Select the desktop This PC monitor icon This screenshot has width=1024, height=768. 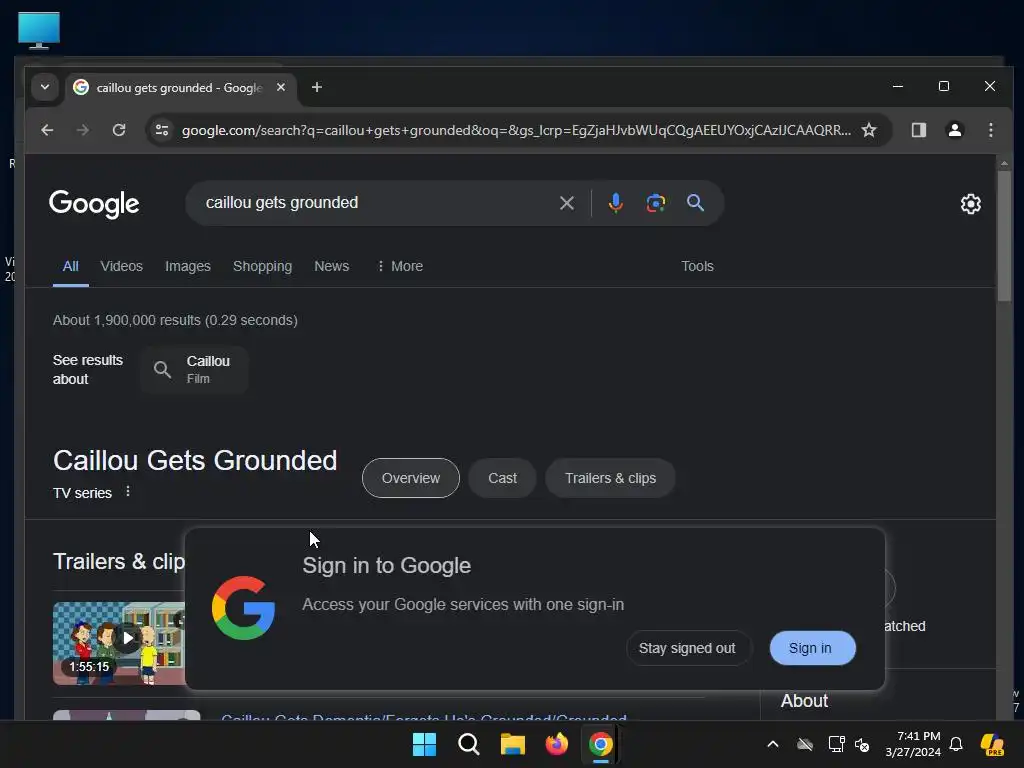coord(39,30)
